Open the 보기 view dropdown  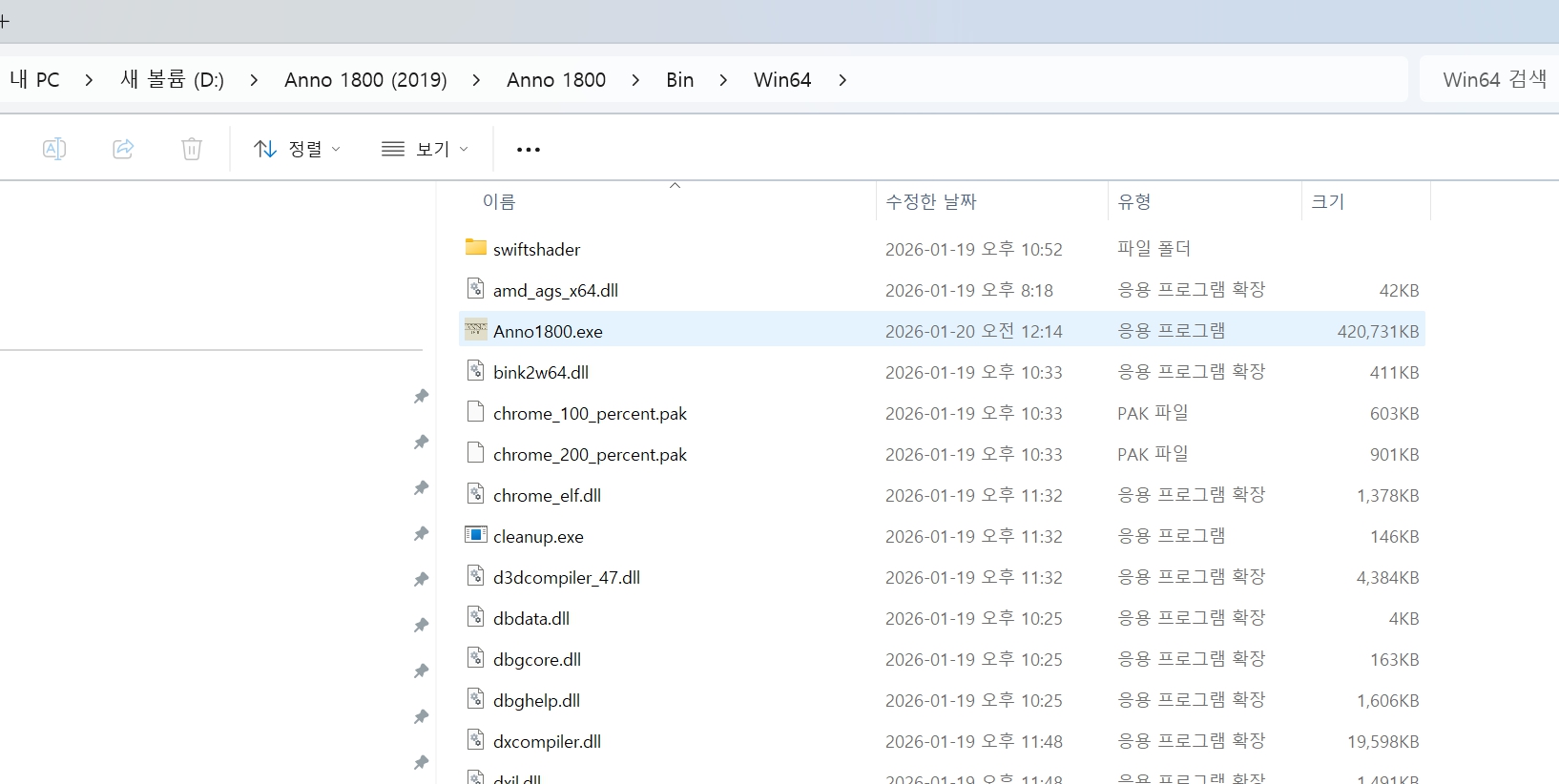pyautogui.click(x=426, y=149)
